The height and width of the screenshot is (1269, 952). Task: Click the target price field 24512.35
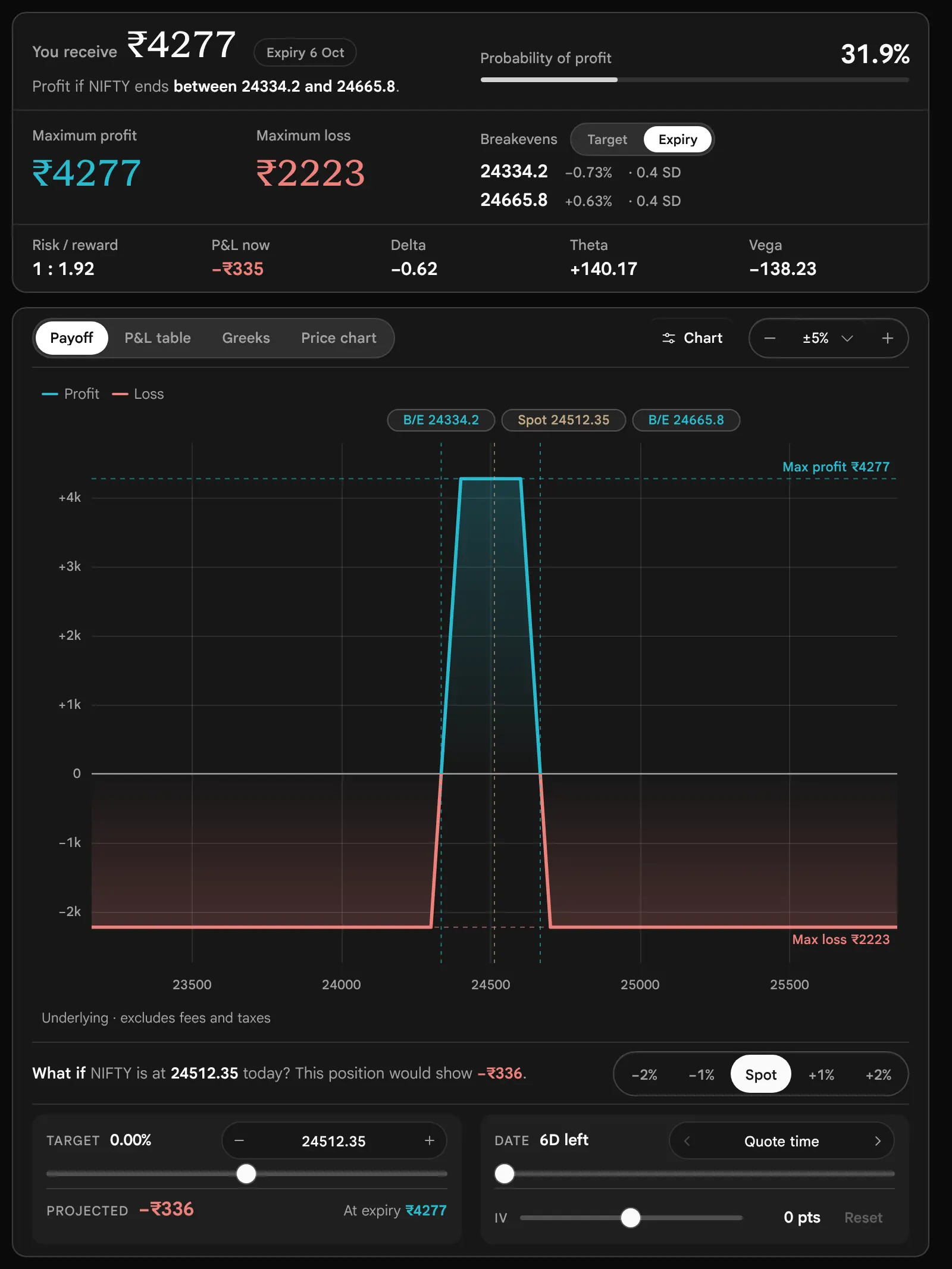click(x=334, y=1141)
